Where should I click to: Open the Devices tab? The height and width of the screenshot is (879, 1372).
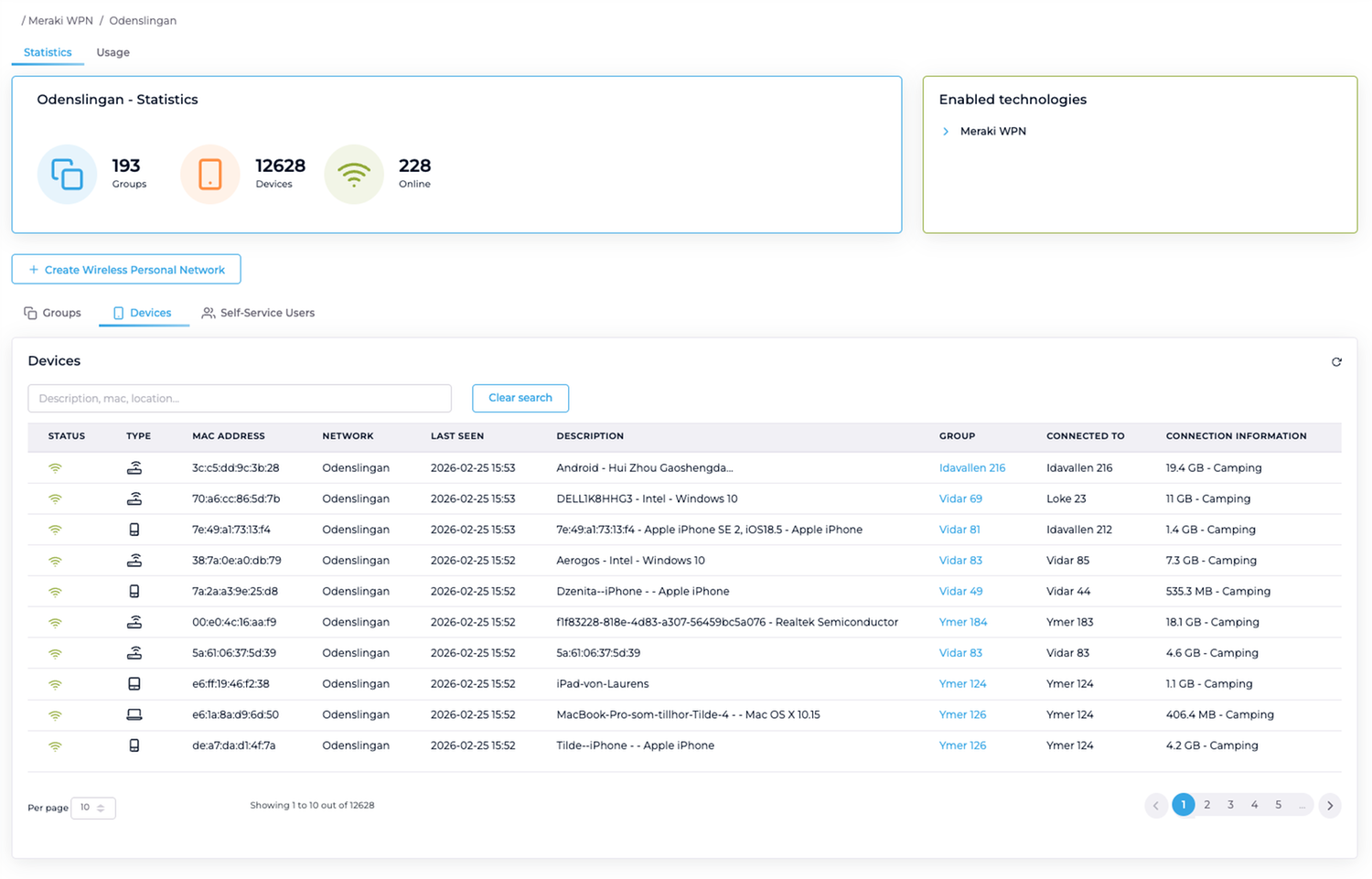click(x=143, y=313)
